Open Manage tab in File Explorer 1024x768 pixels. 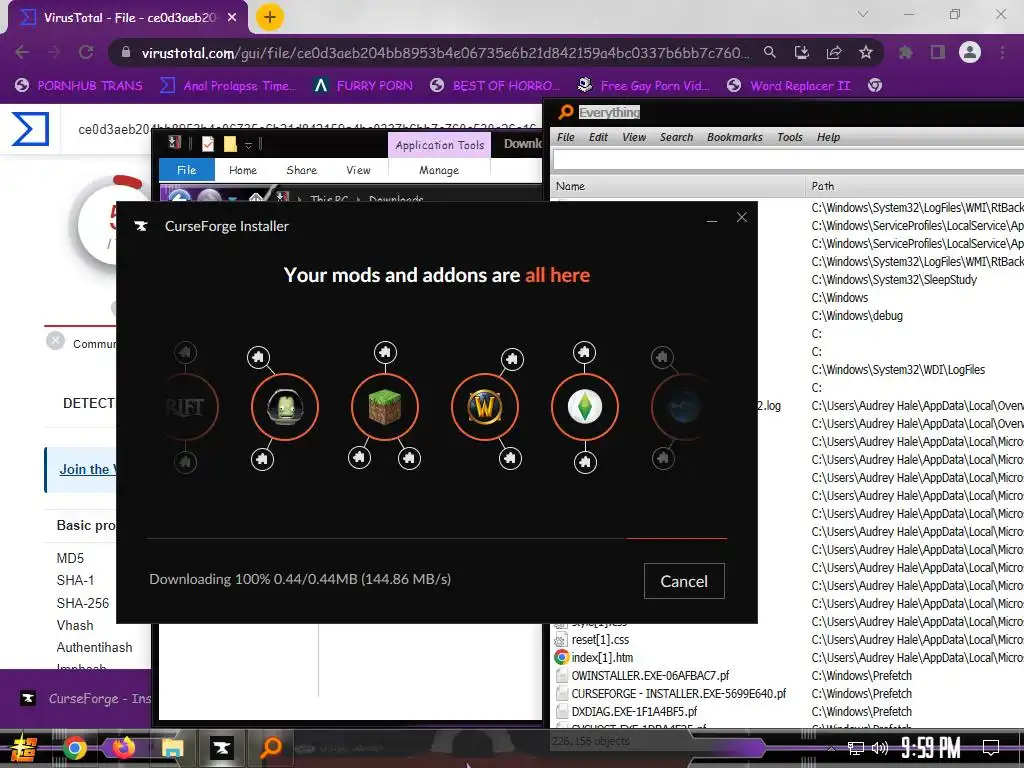pos(439,170)
